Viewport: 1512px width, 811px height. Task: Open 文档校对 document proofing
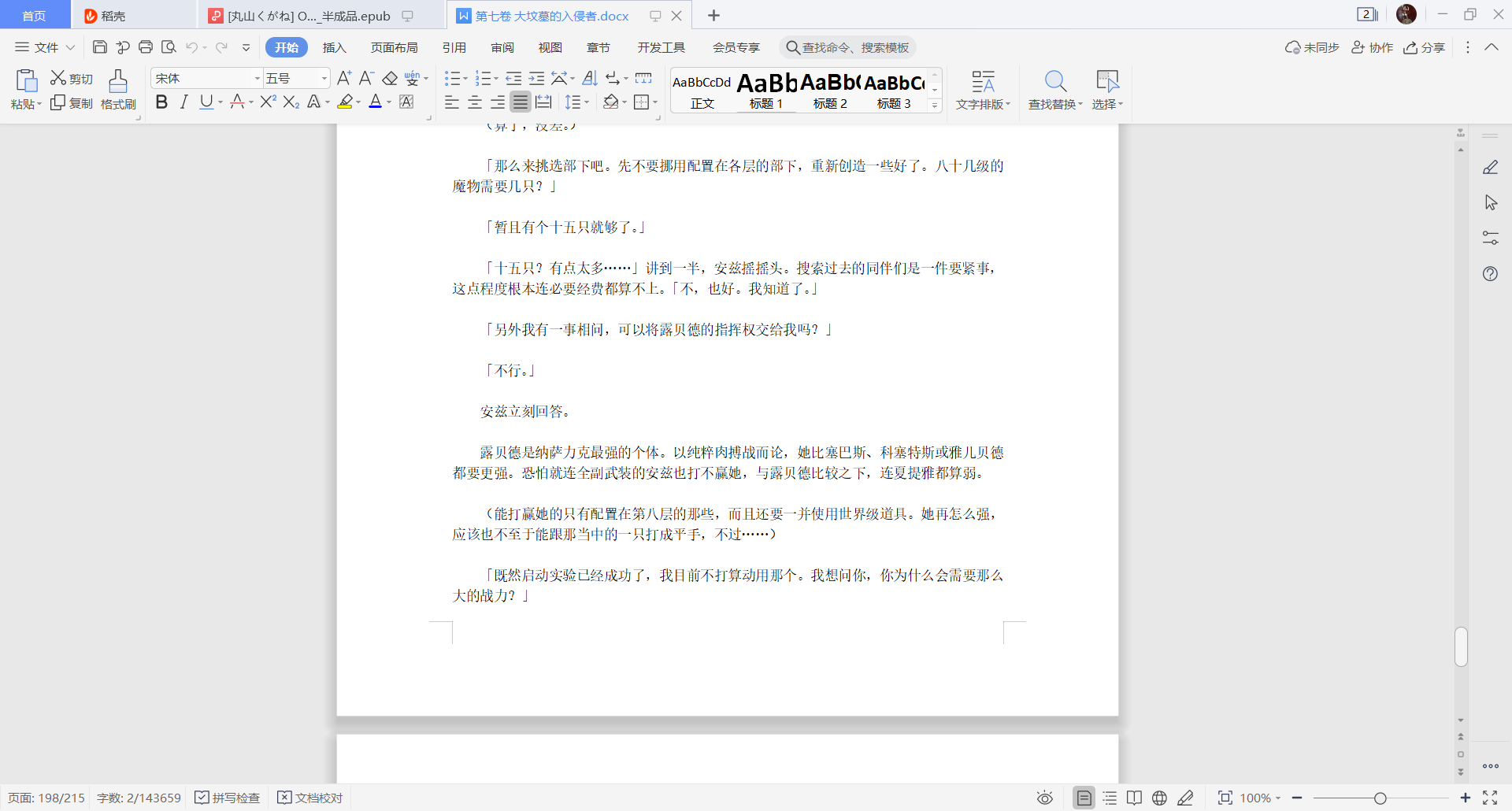pyautogui.click(x=310, y=798)
